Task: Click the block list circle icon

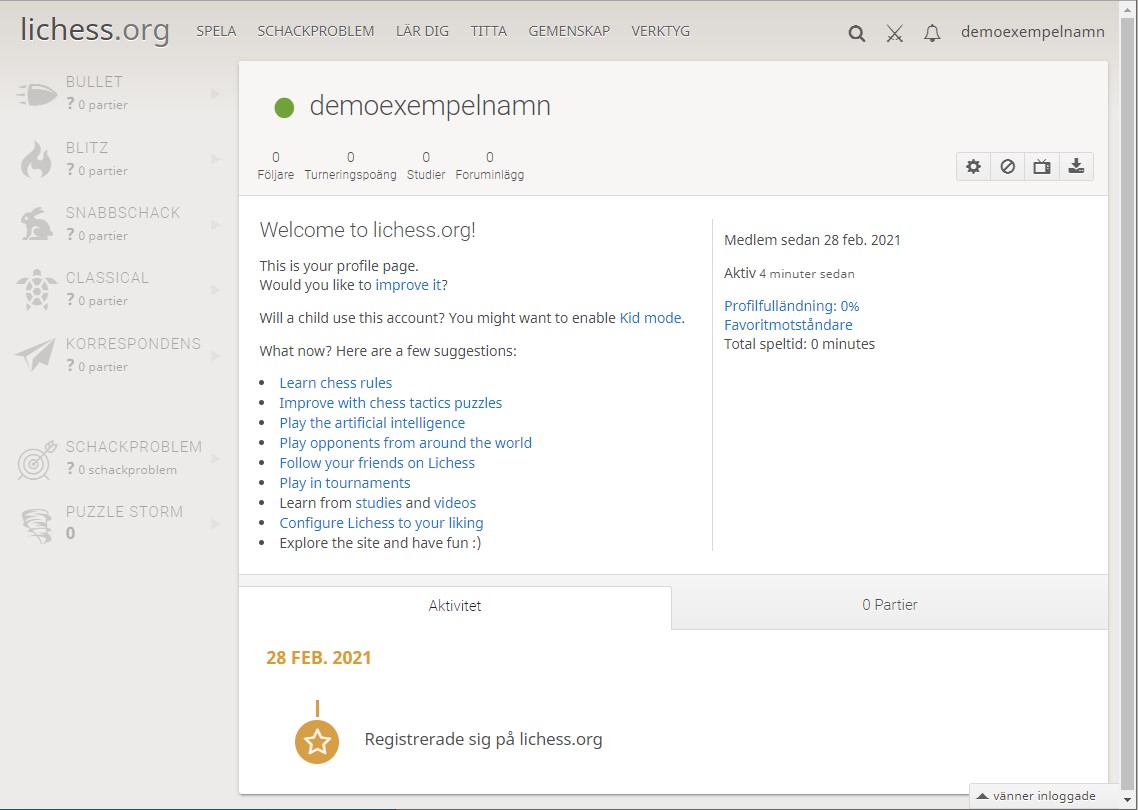Action: pyautogui.click(x=1007, y=167)
